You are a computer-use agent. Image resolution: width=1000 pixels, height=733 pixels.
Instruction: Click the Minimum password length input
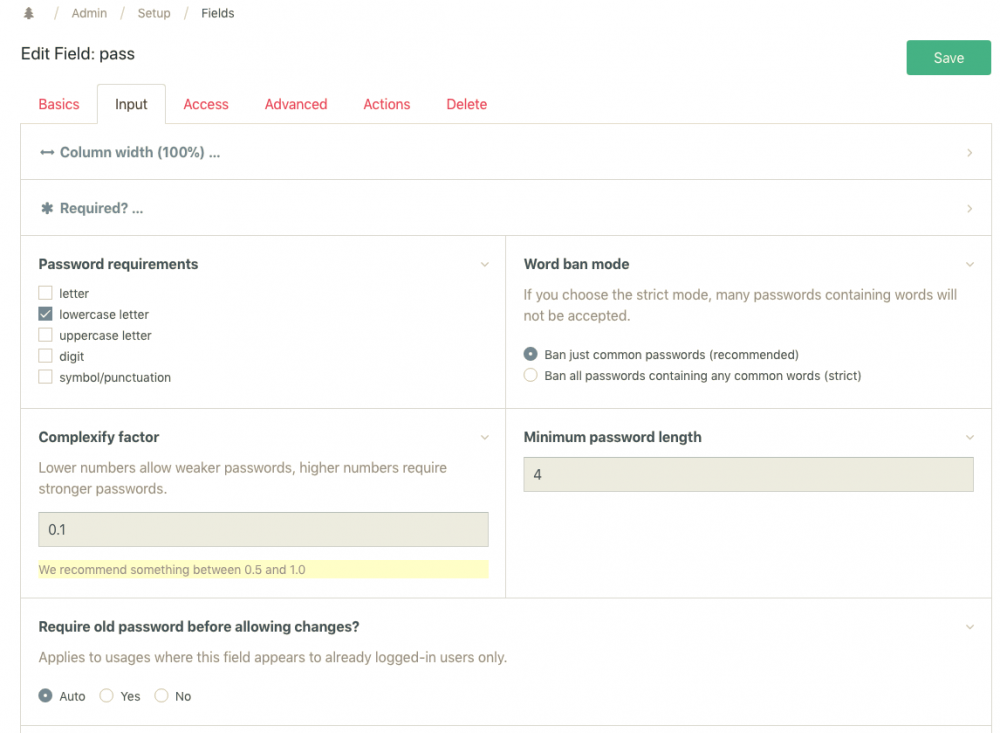coord(748,475)
